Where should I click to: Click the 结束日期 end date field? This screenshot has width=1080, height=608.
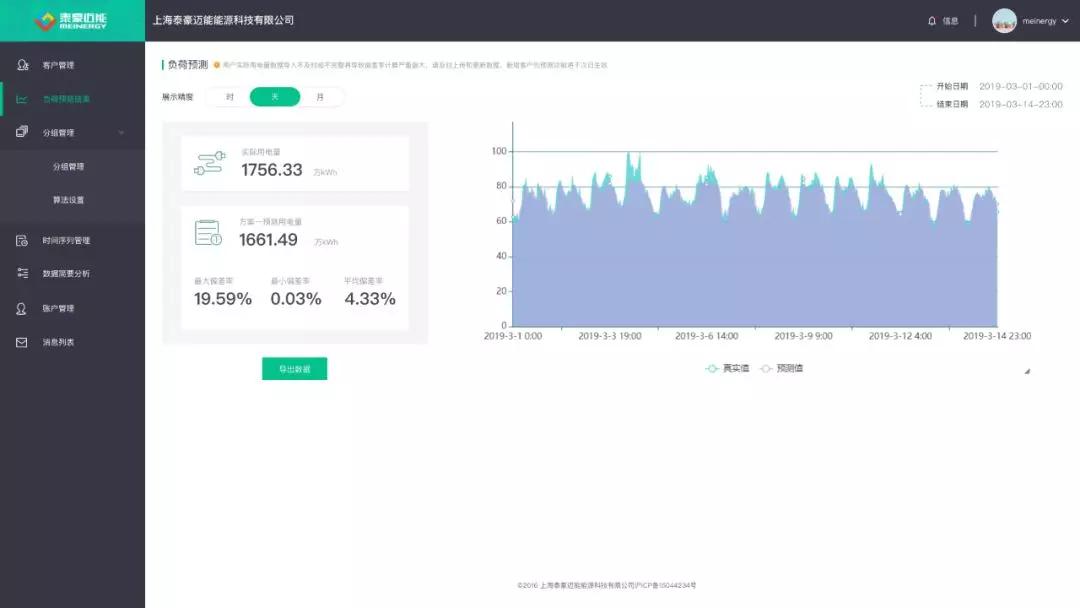click(1020, 104)
